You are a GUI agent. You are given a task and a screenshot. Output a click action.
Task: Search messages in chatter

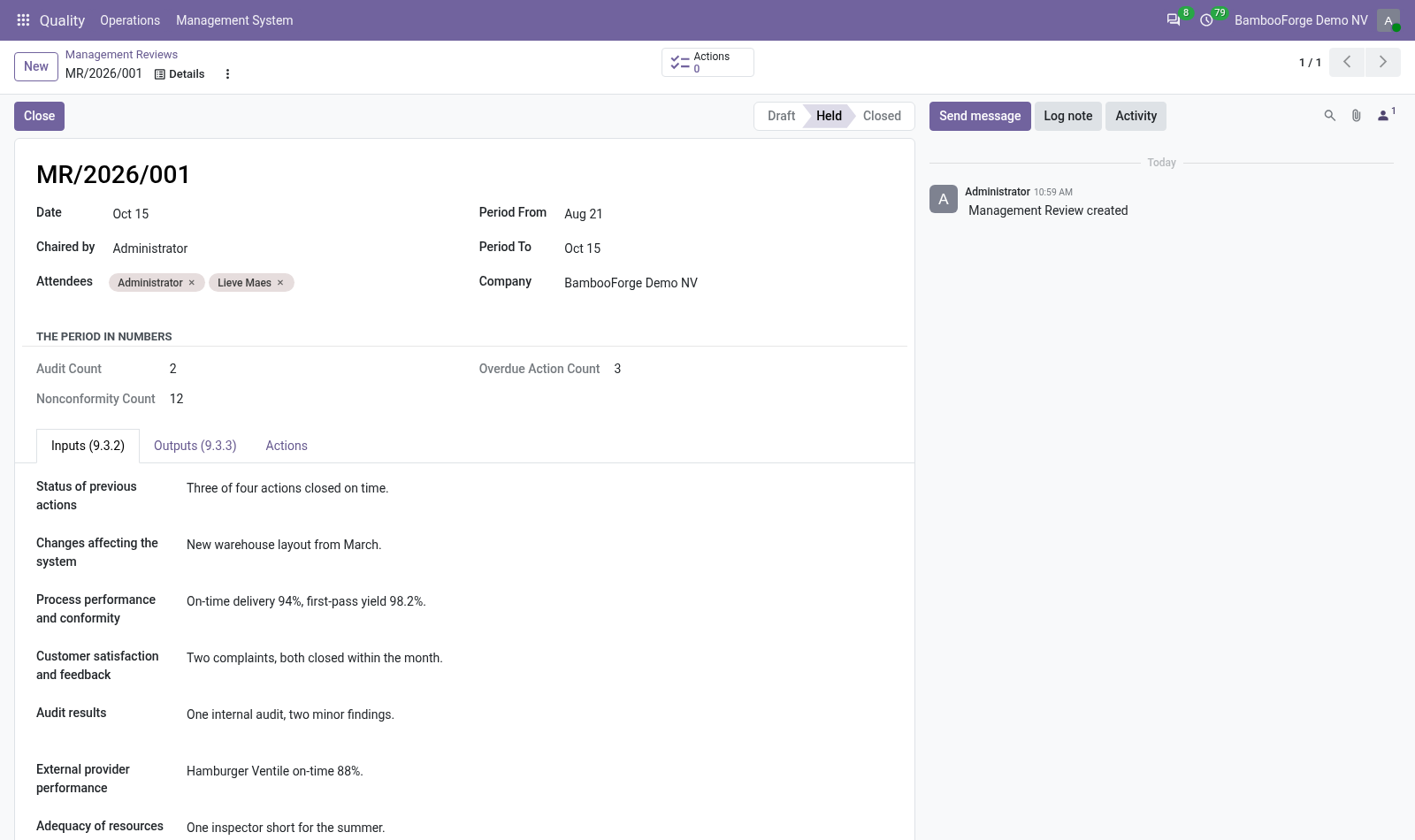click(1329, 116)
